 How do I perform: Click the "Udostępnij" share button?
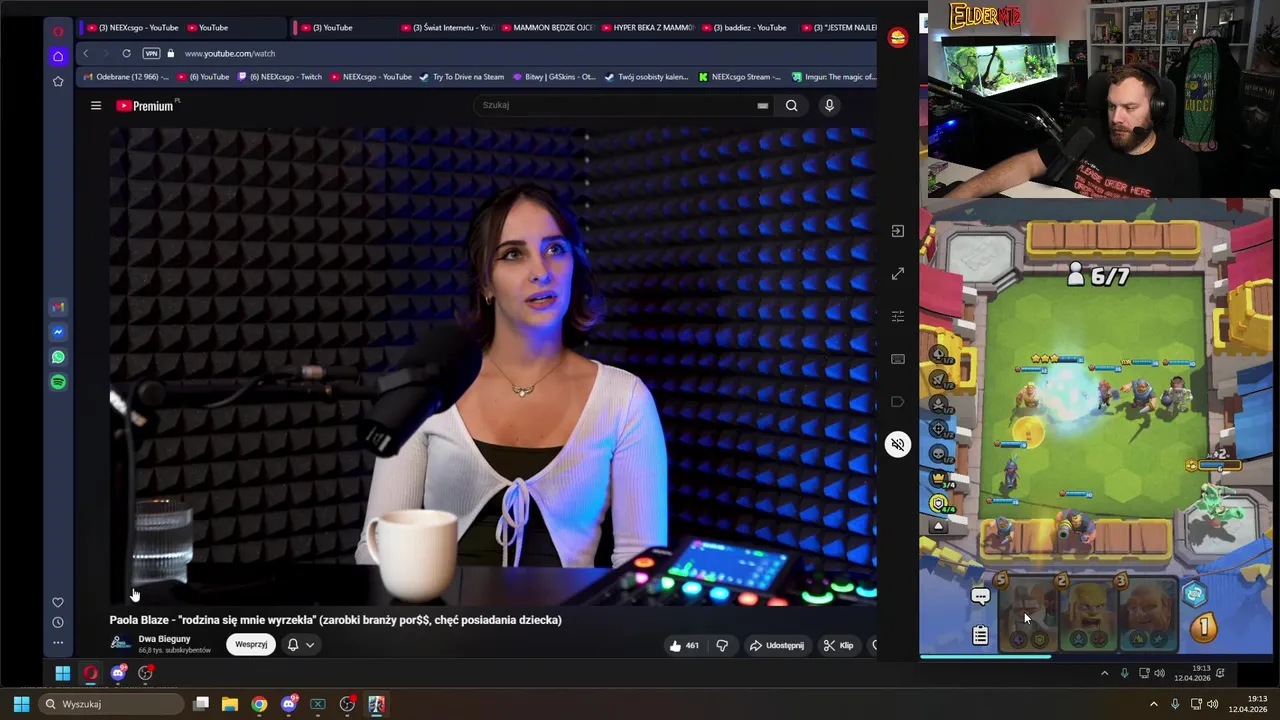click(777, 645)
